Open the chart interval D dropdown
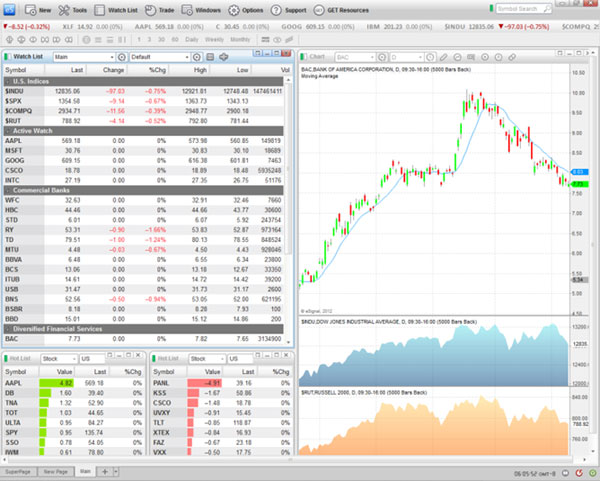Image resolution: width=600 pixels, height=481 pixels. 406,57
